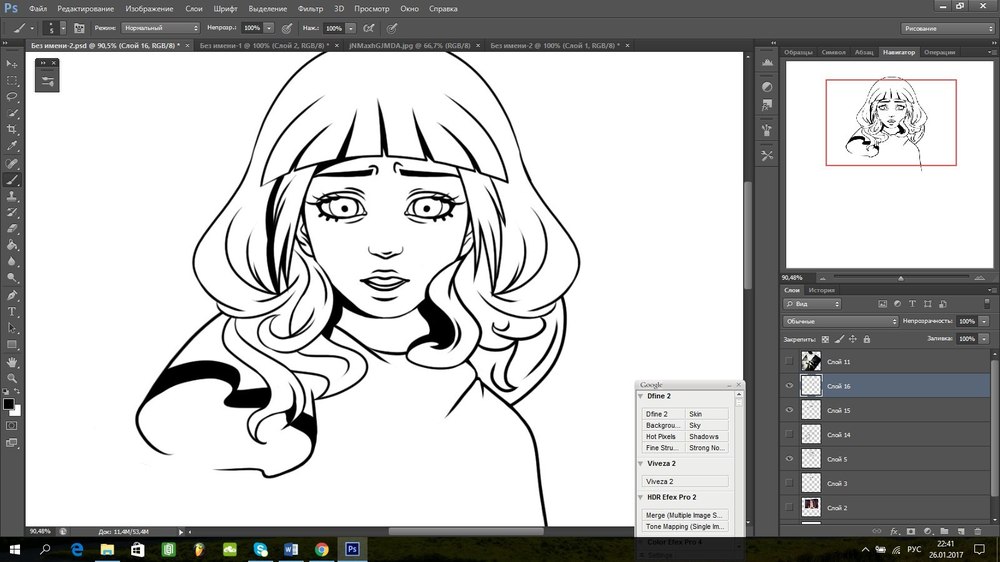Pick the Eyedropper tool
1000x562 pixels.
(12, 146)
